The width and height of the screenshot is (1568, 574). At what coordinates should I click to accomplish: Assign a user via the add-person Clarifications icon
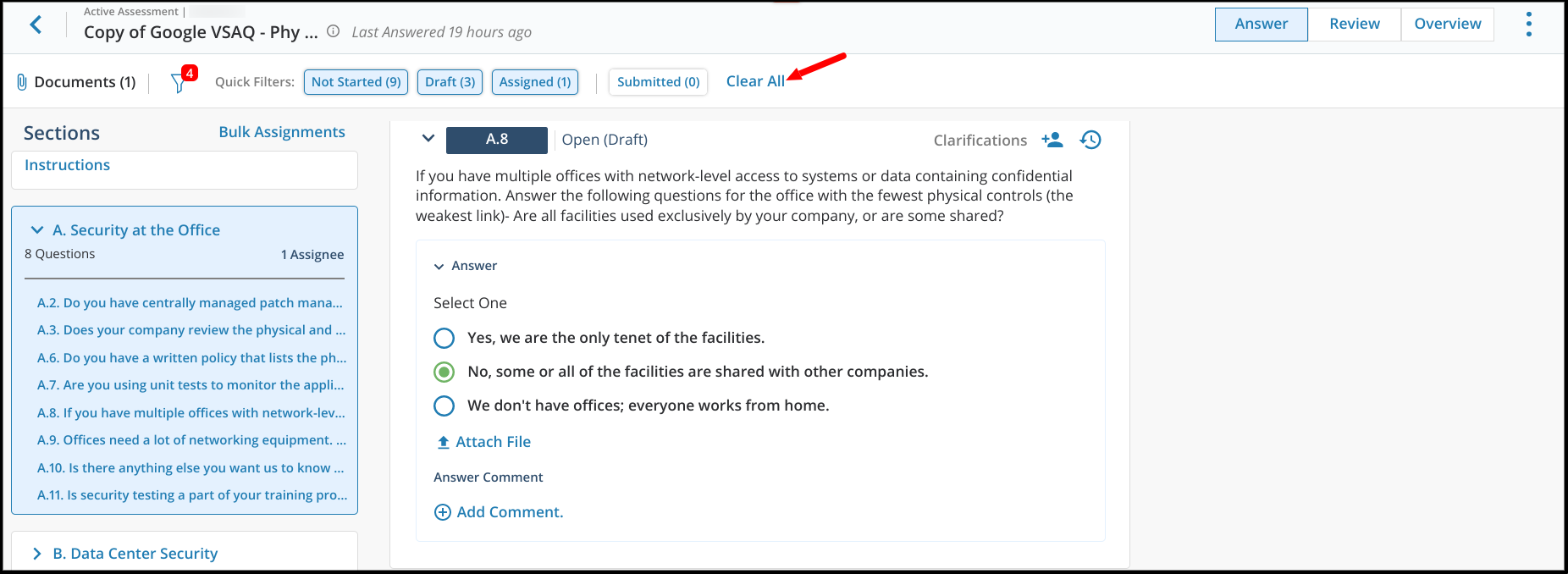tap(1052, 140)
